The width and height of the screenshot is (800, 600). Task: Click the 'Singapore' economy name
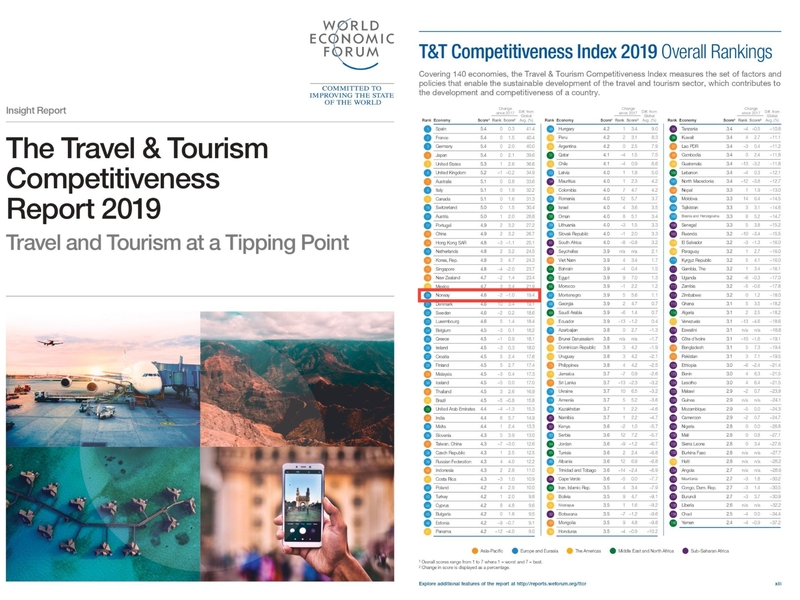tap(445, 269)
